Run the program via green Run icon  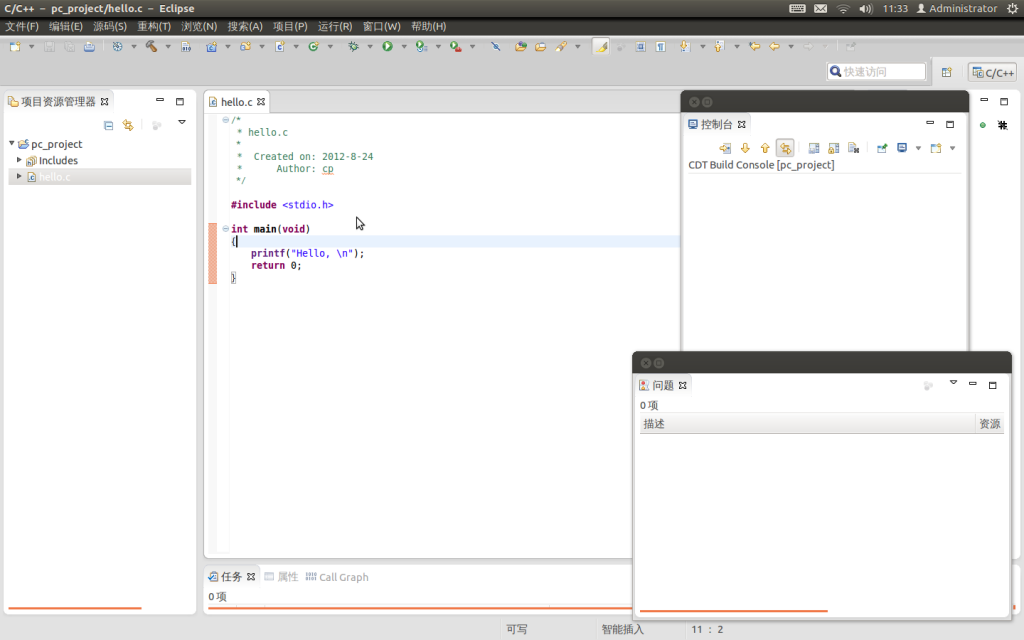(x=388, y=47)
